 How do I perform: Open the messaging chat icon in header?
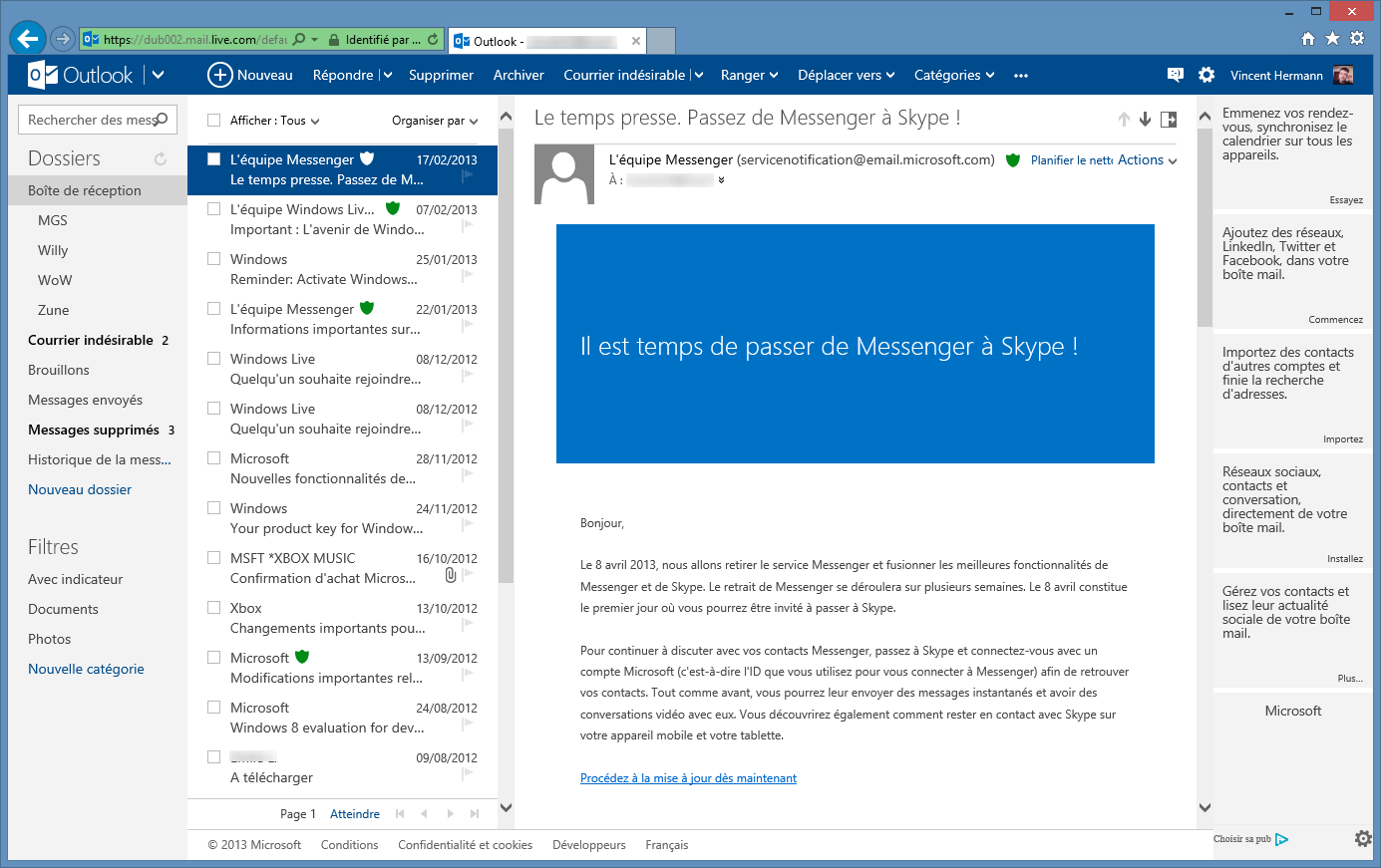1176,75
